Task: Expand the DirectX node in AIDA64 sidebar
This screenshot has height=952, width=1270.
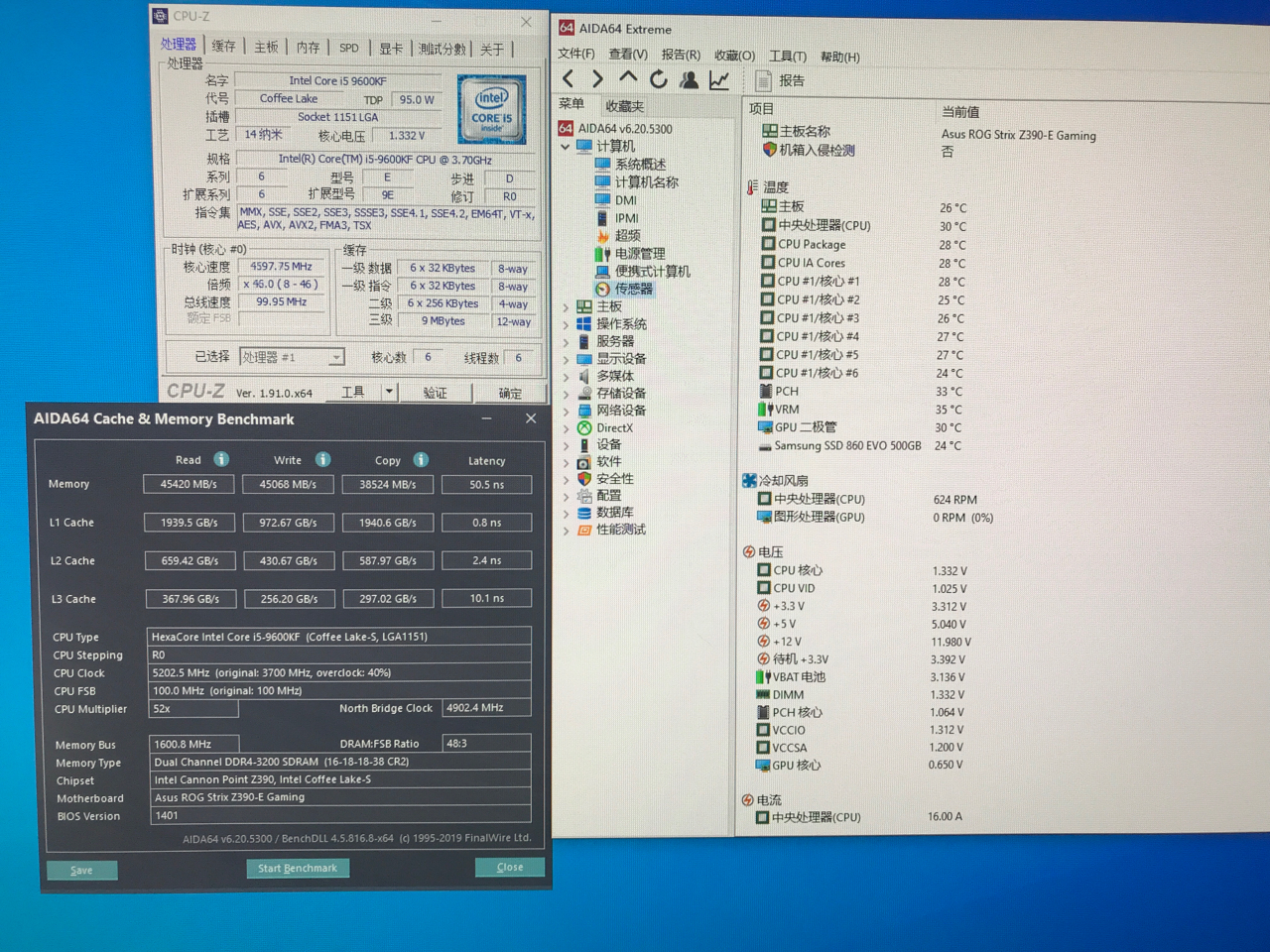Action: (567, 427)
